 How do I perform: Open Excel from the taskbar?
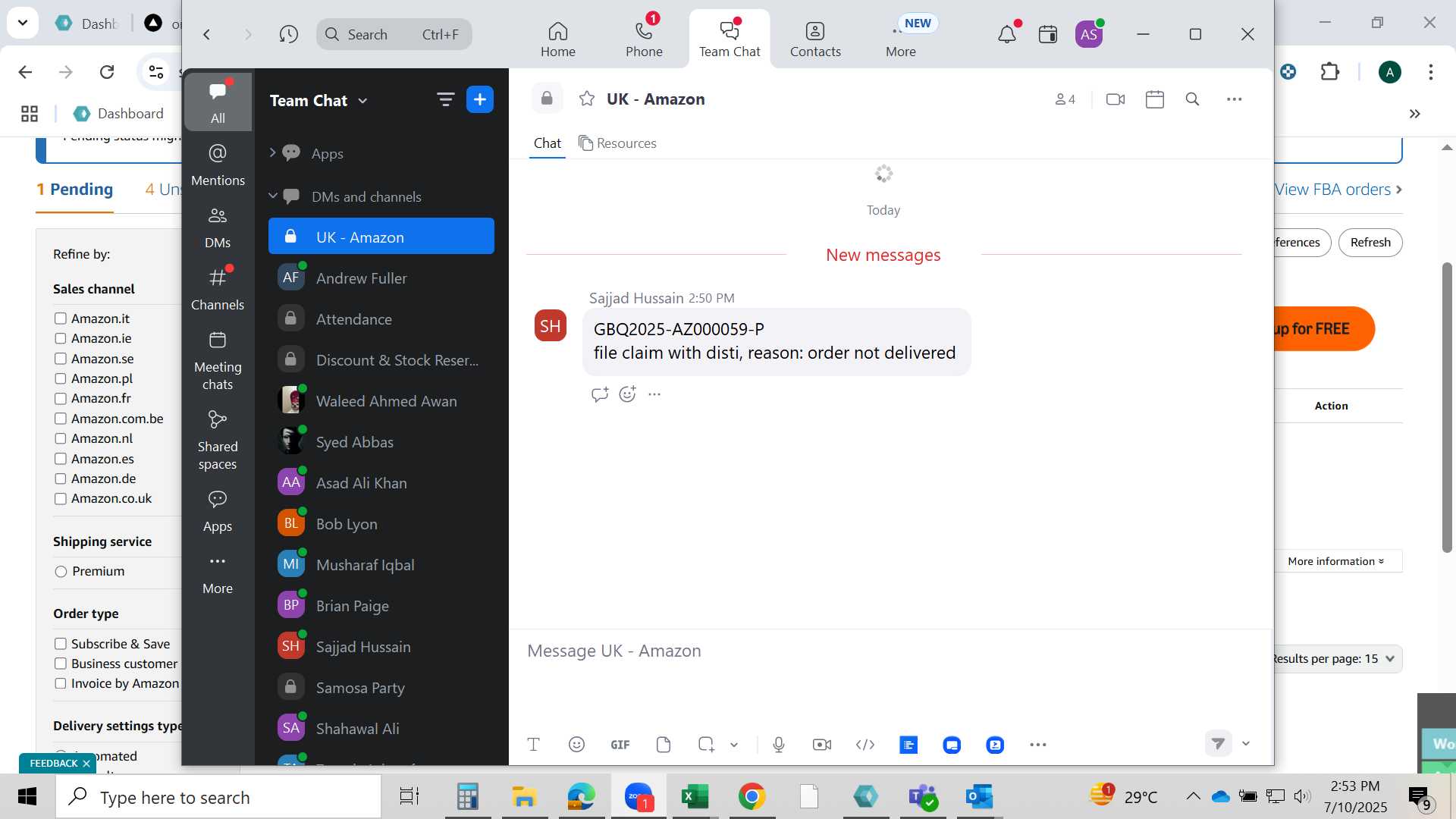(695, 796)
